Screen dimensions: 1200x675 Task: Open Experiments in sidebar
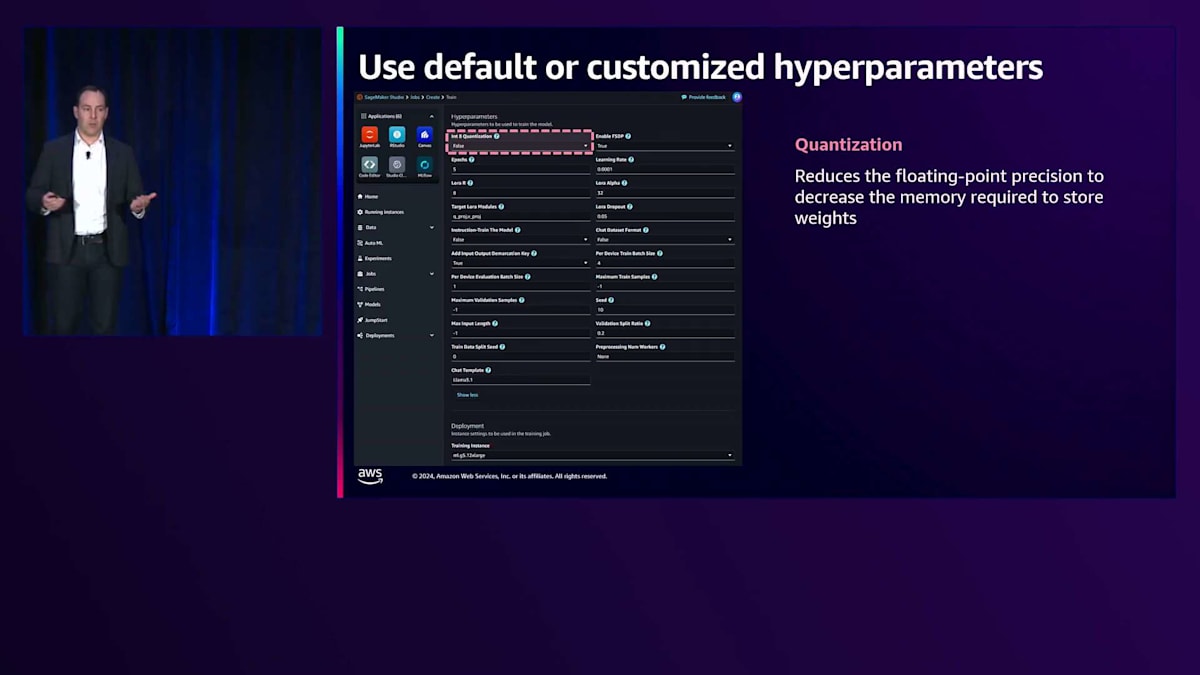pyautogui.click(x=374, y=258)
